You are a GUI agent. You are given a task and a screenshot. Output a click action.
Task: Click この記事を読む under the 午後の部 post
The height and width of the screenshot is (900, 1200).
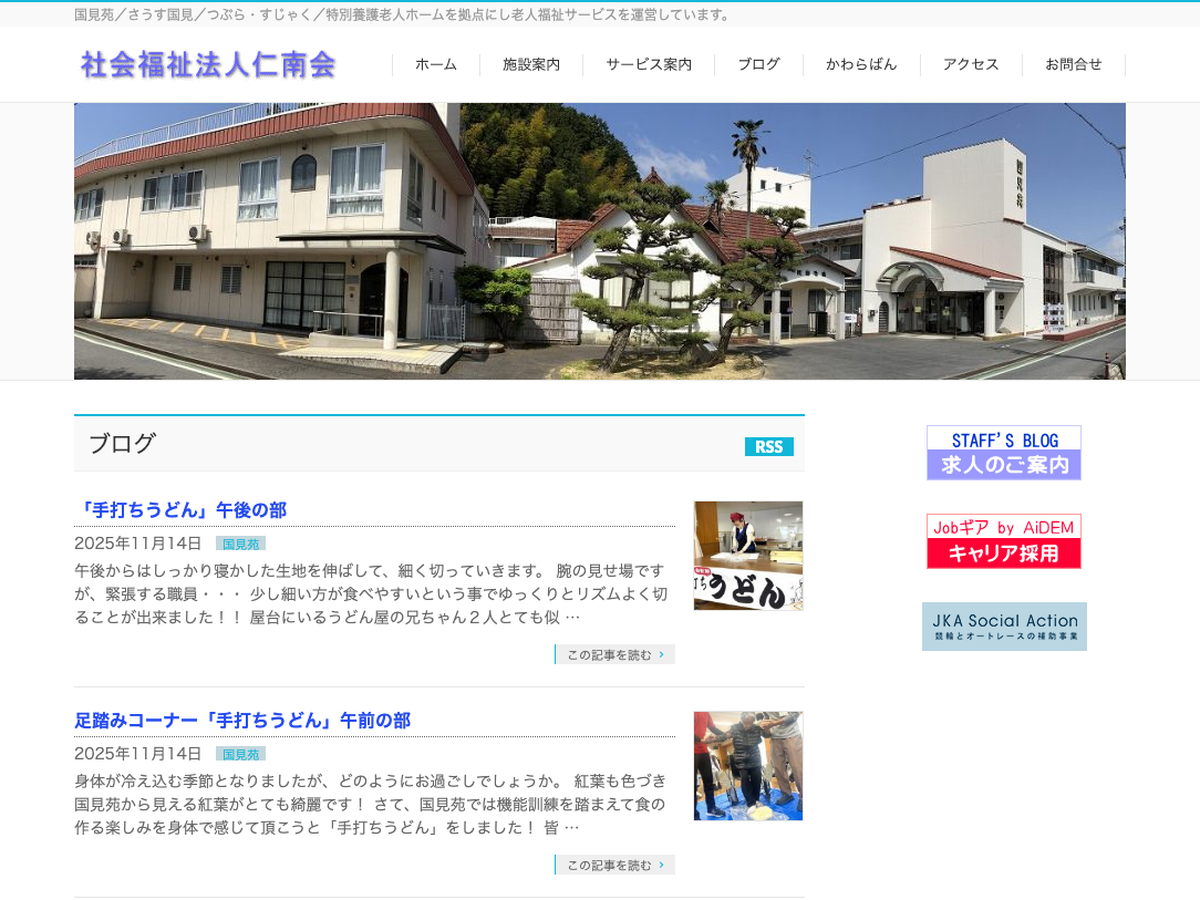click(615, 655)
